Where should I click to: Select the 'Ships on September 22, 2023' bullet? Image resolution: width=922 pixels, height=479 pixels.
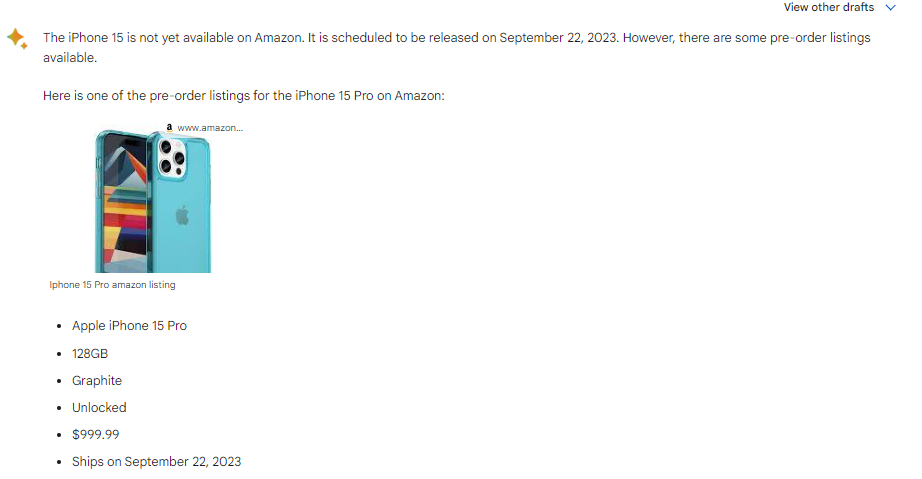156,461
